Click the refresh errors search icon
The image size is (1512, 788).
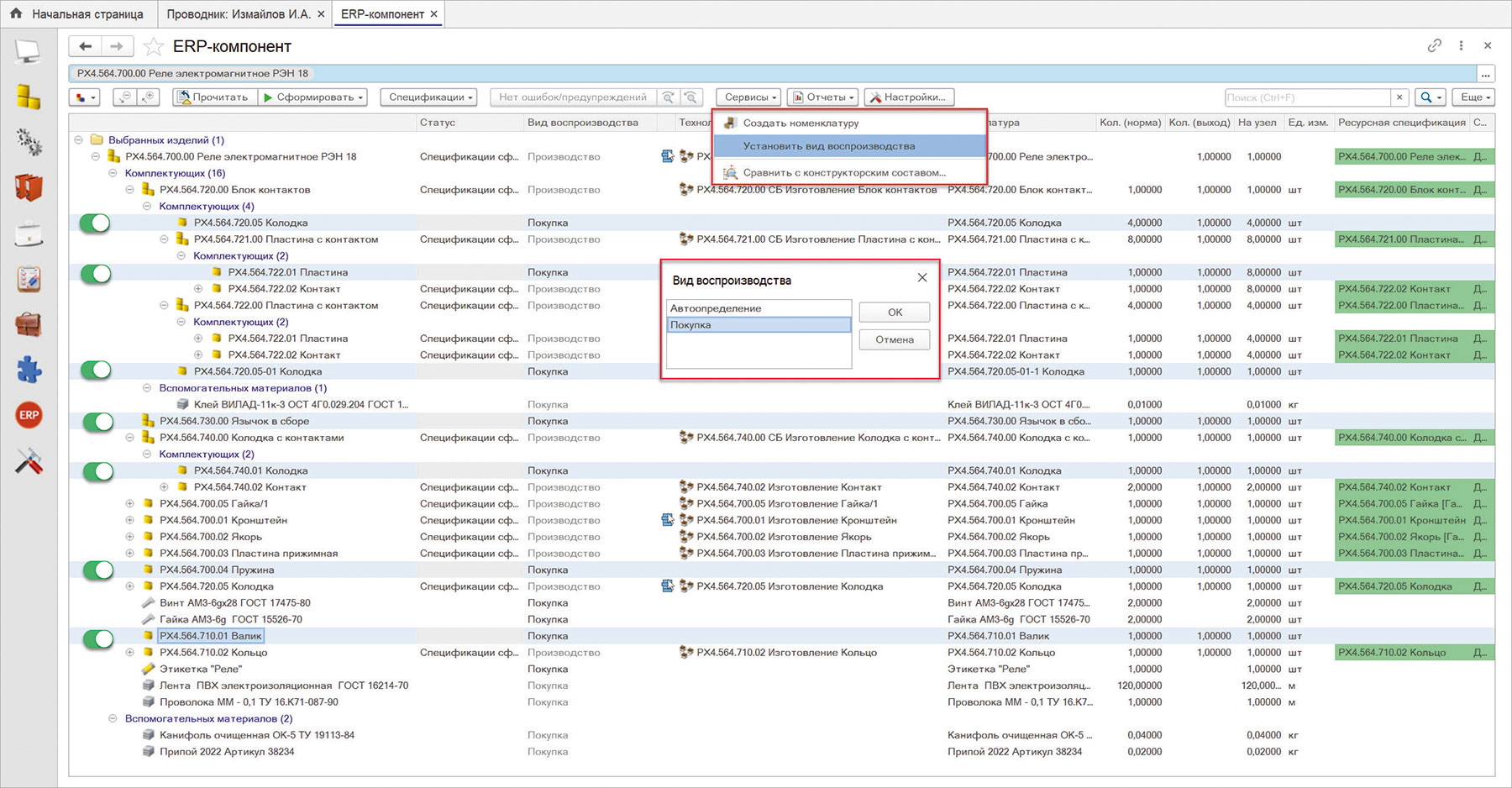coord(668,97)
